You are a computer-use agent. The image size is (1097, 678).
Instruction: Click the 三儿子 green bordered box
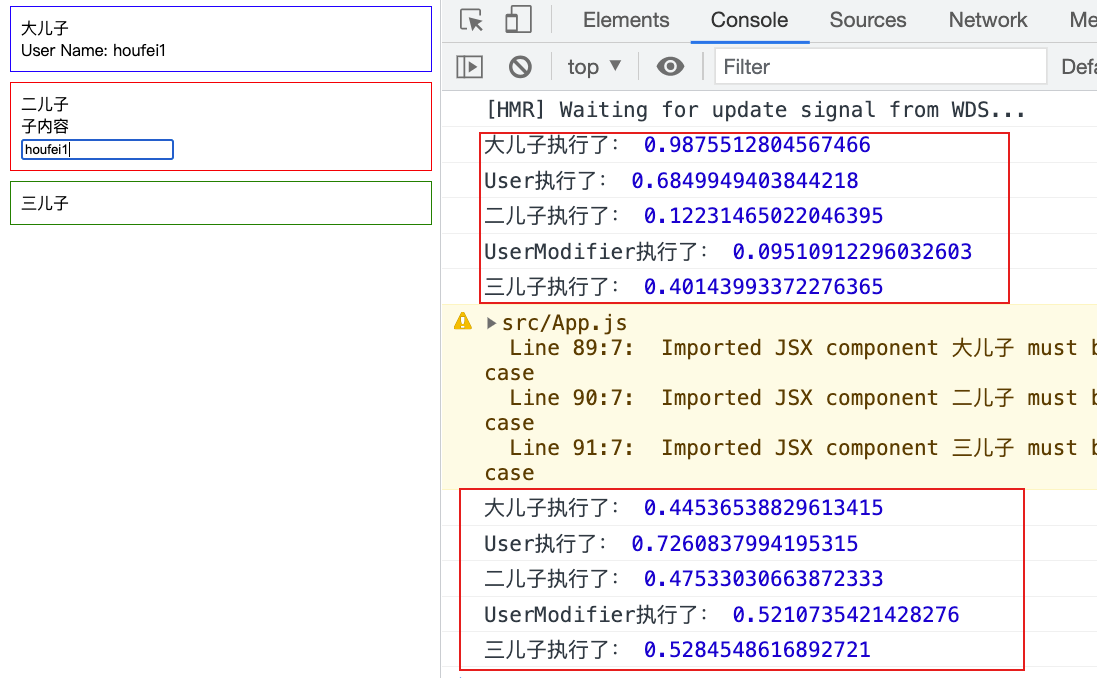click(220, 203)
